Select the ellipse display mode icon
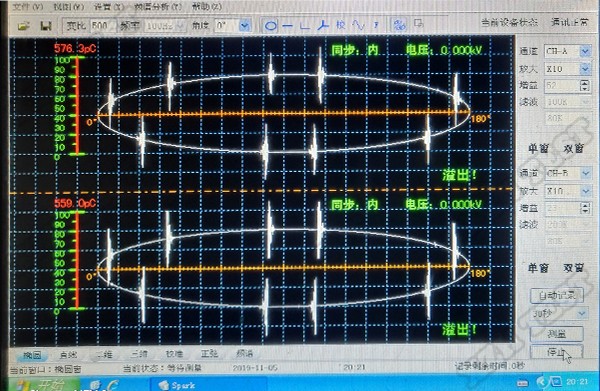 pos(271,26)
